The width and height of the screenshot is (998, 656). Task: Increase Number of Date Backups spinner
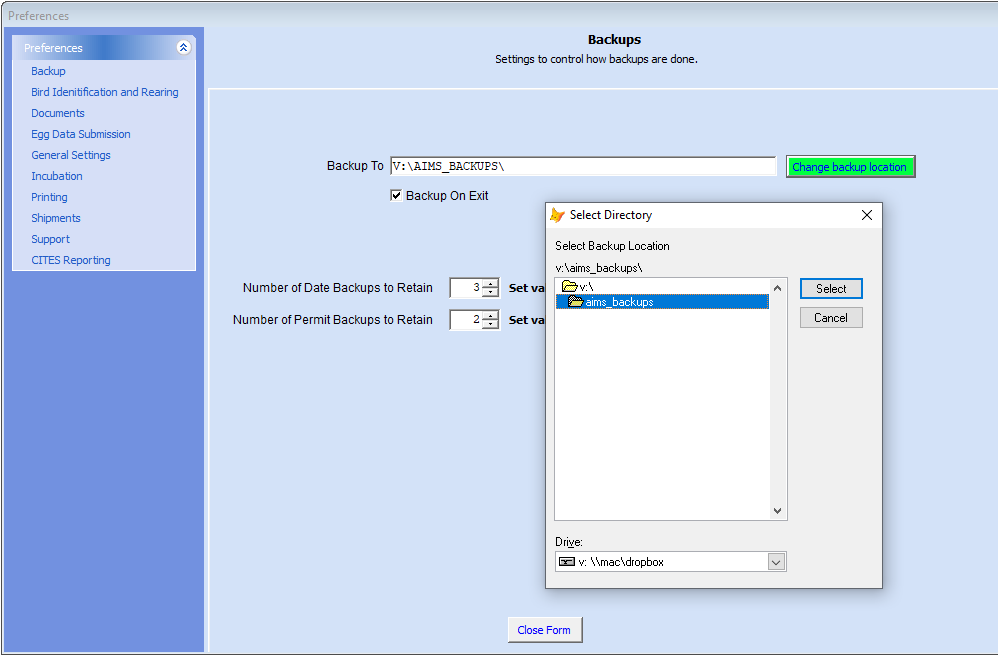tap(490, 284)
